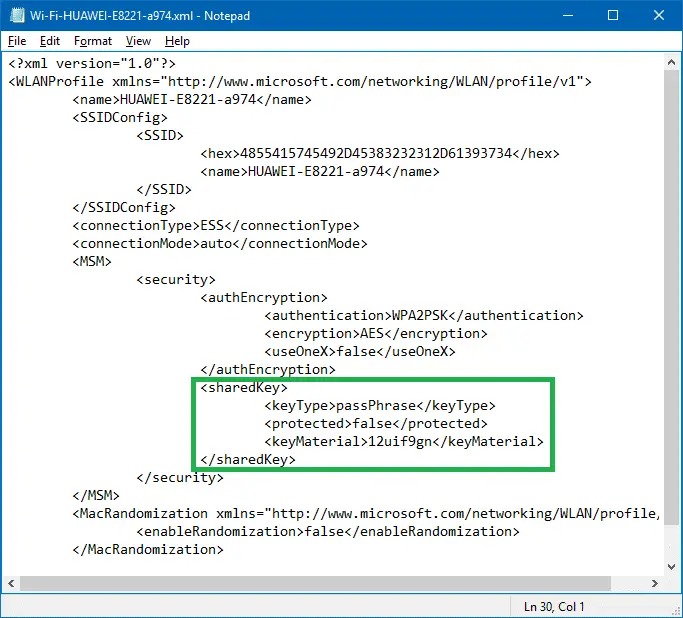This screenshot has height=618, width=683.
Task: Click the horizontal scrollbar right arrow
Action: [654, 583]
